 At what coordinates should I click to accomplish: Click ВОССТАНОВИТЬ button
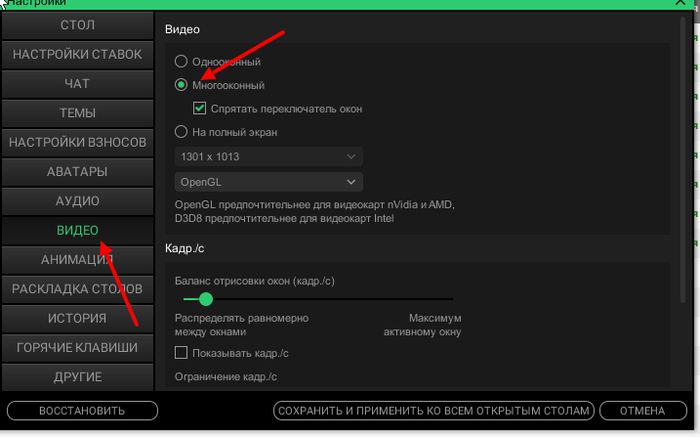click(x=82, y=411)
